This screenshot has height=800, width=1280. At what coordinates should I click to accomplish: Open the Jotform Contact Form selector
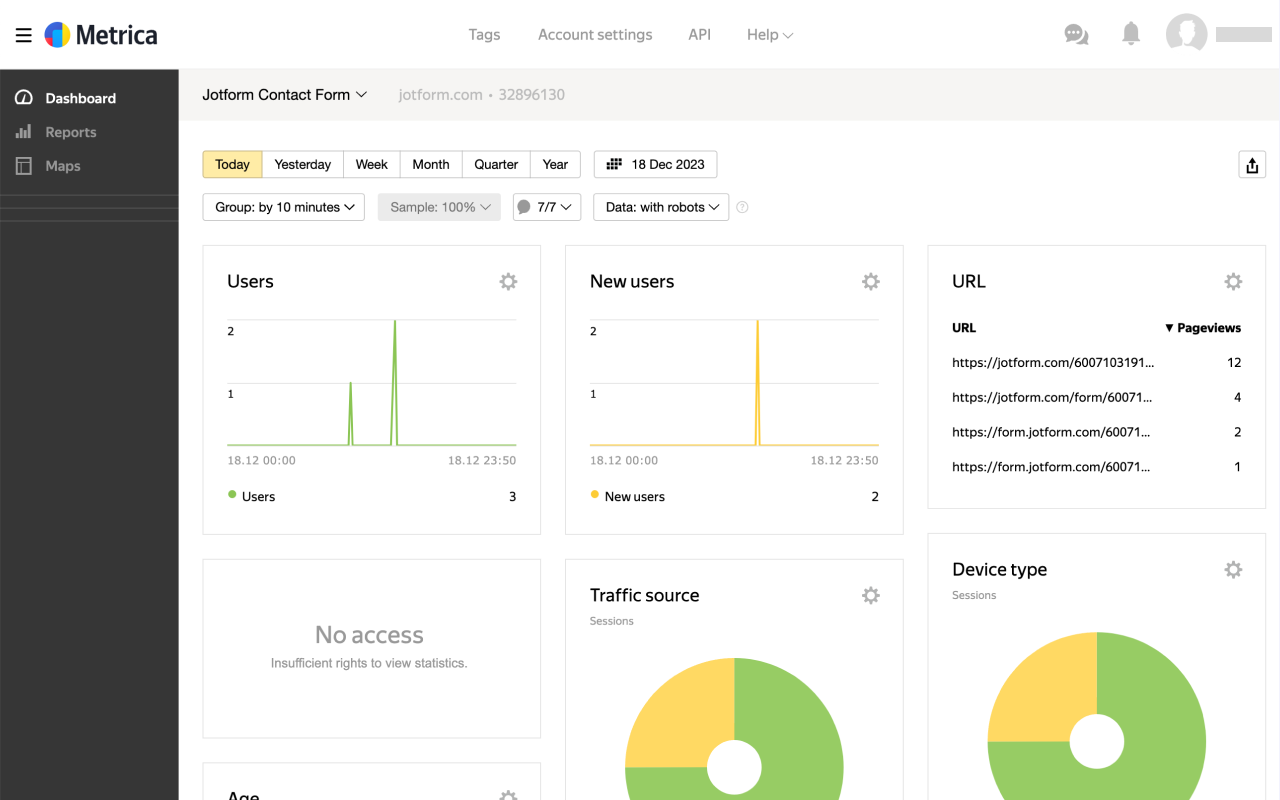click(285, 94)
